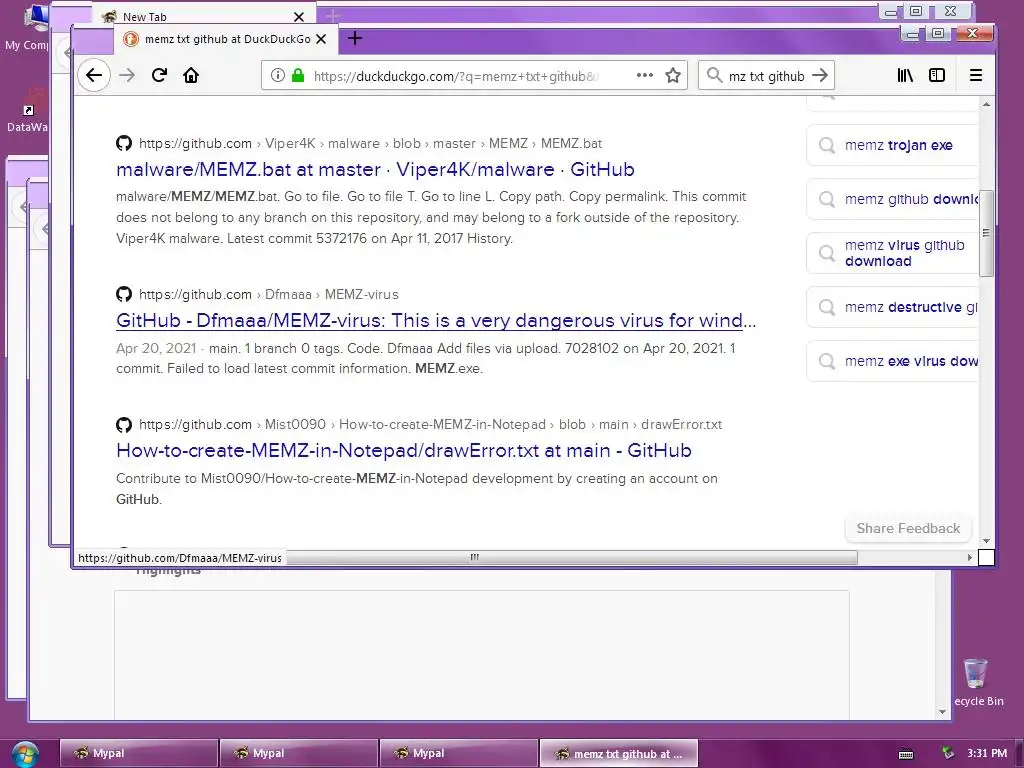Select related search memz destructive
The height and width of the screenshot is (768, 1024).
pyautogui.click(x=892, y=307)
